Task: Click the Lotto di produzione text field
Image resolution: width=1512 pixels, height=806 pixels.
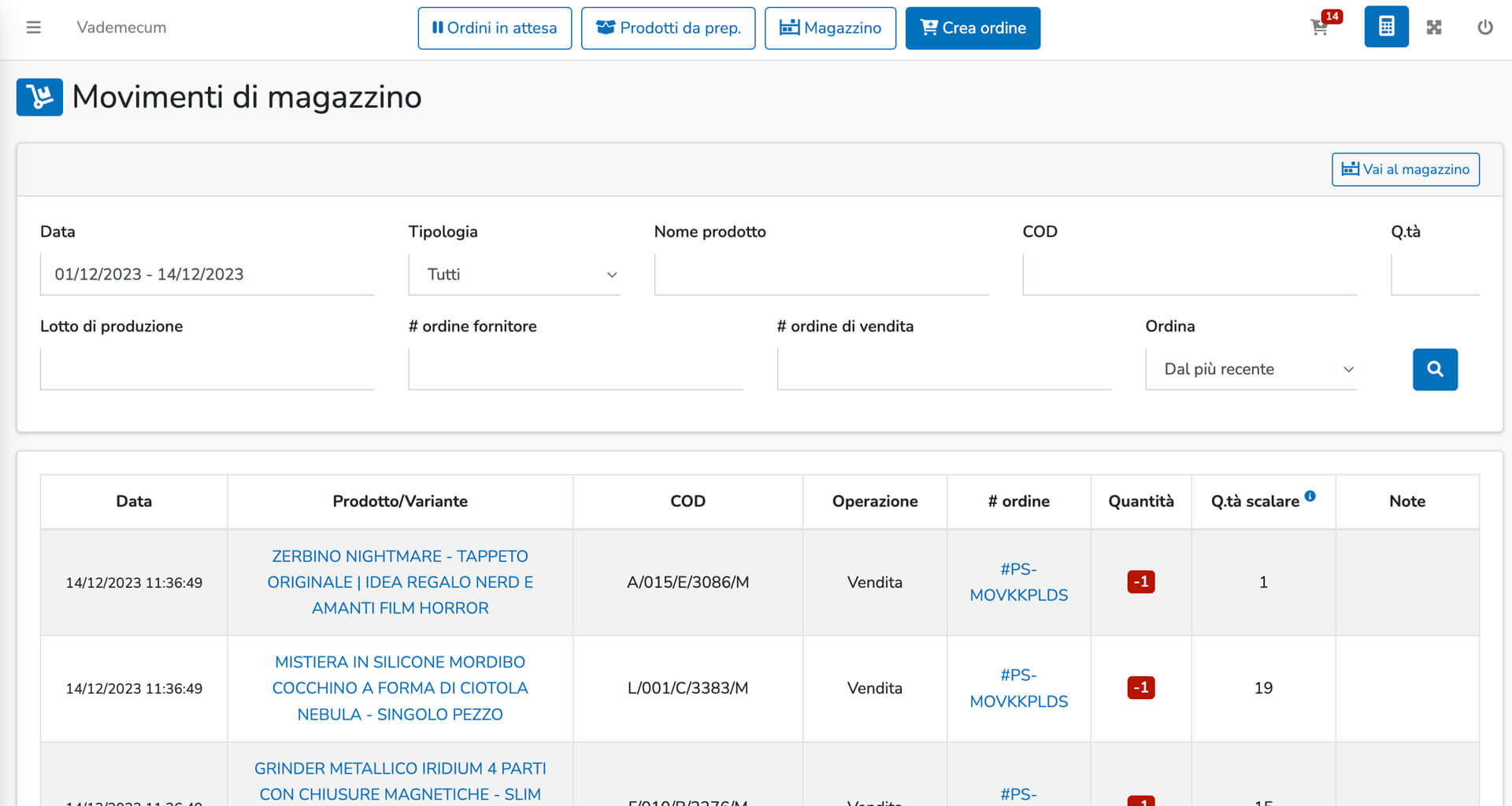Action: coord(206,369)
